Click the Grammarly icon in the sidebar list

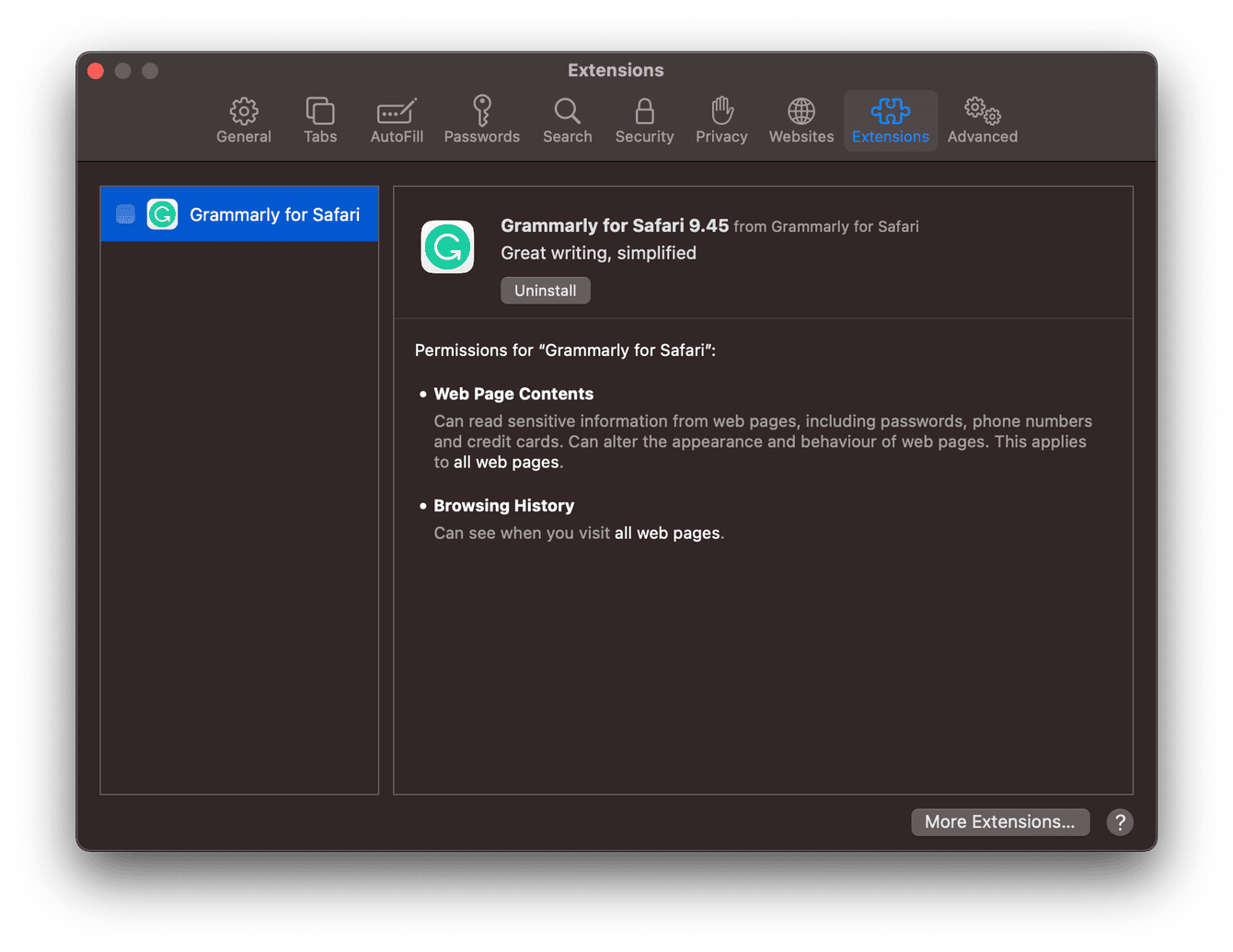click(x=163, y=214)
